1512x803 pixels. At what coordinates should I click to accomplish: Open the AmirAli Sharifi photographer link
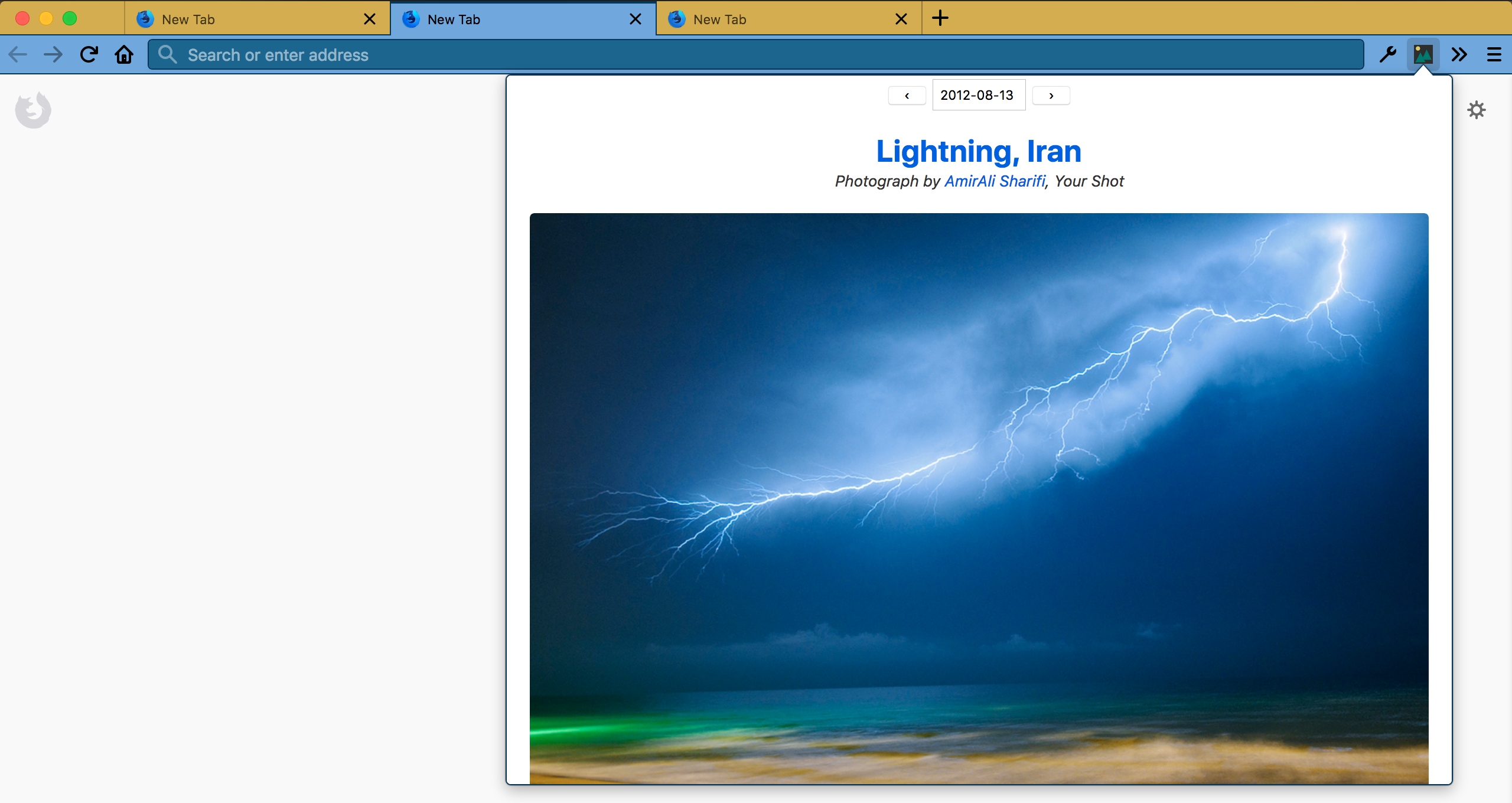pyautogui.click(x=995, y=181)
